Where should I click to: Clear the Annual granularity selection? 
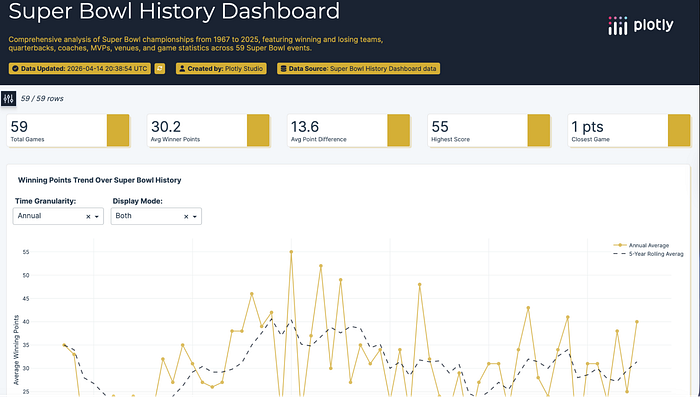tap(88, 217)
